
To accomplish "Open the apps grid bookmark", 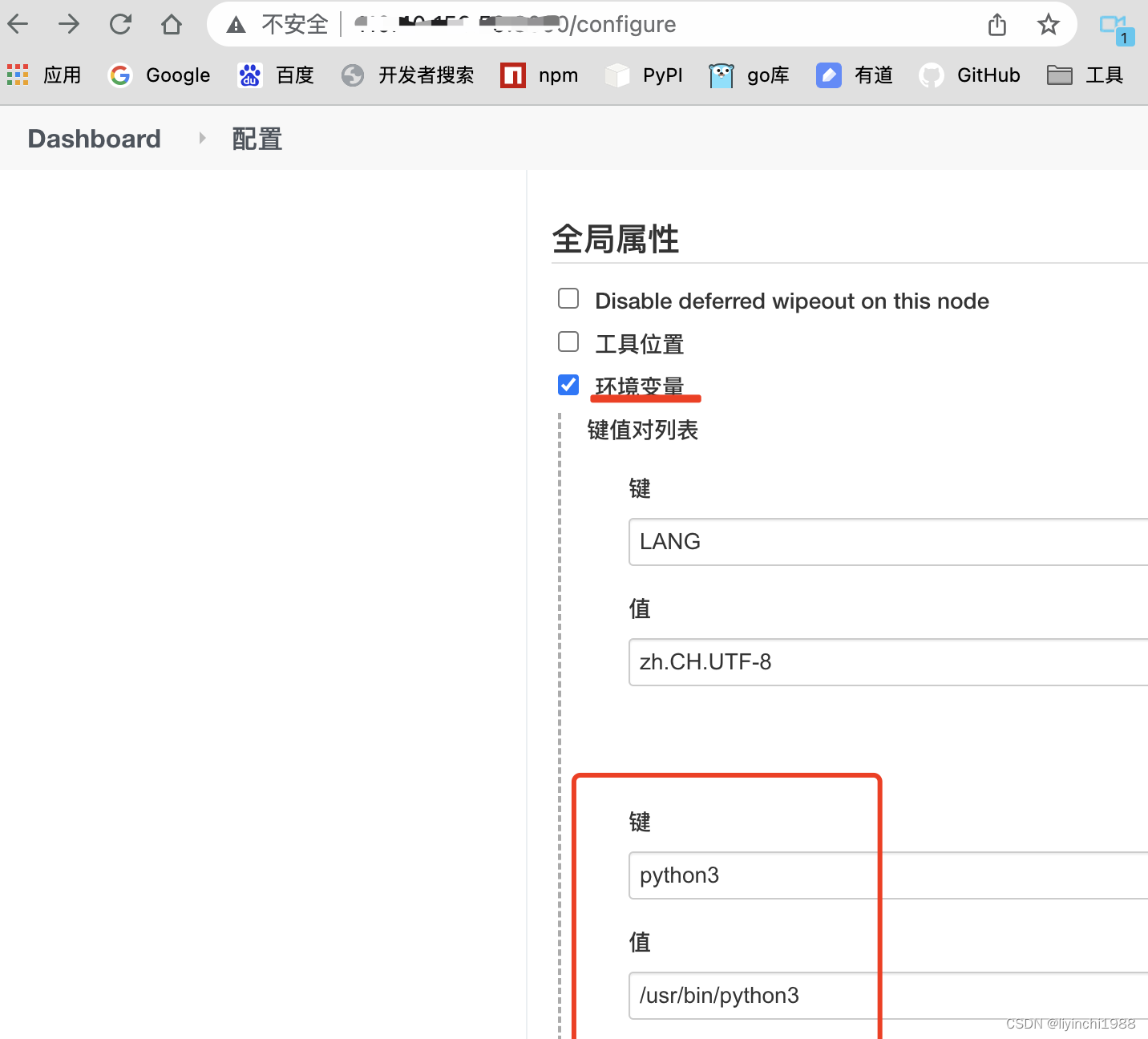I will [44, 75].
